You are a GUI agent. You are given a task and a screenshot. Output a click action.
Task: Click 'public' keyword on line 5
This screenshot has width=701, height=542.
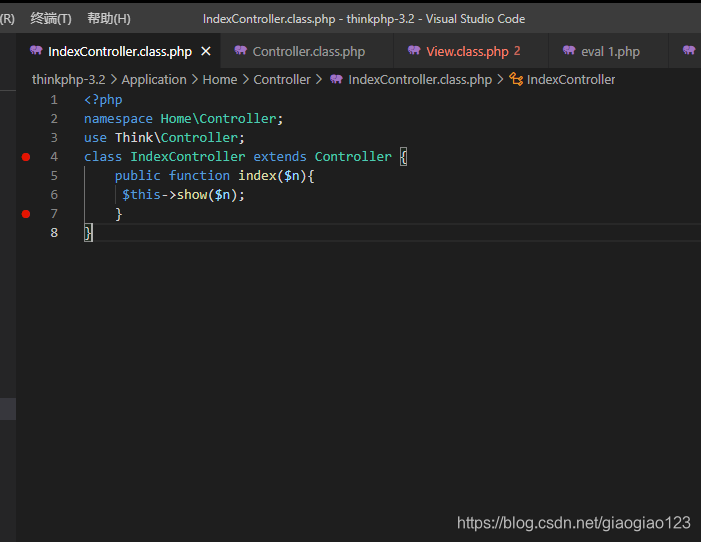pyautogui.click(x=138, y=176)
